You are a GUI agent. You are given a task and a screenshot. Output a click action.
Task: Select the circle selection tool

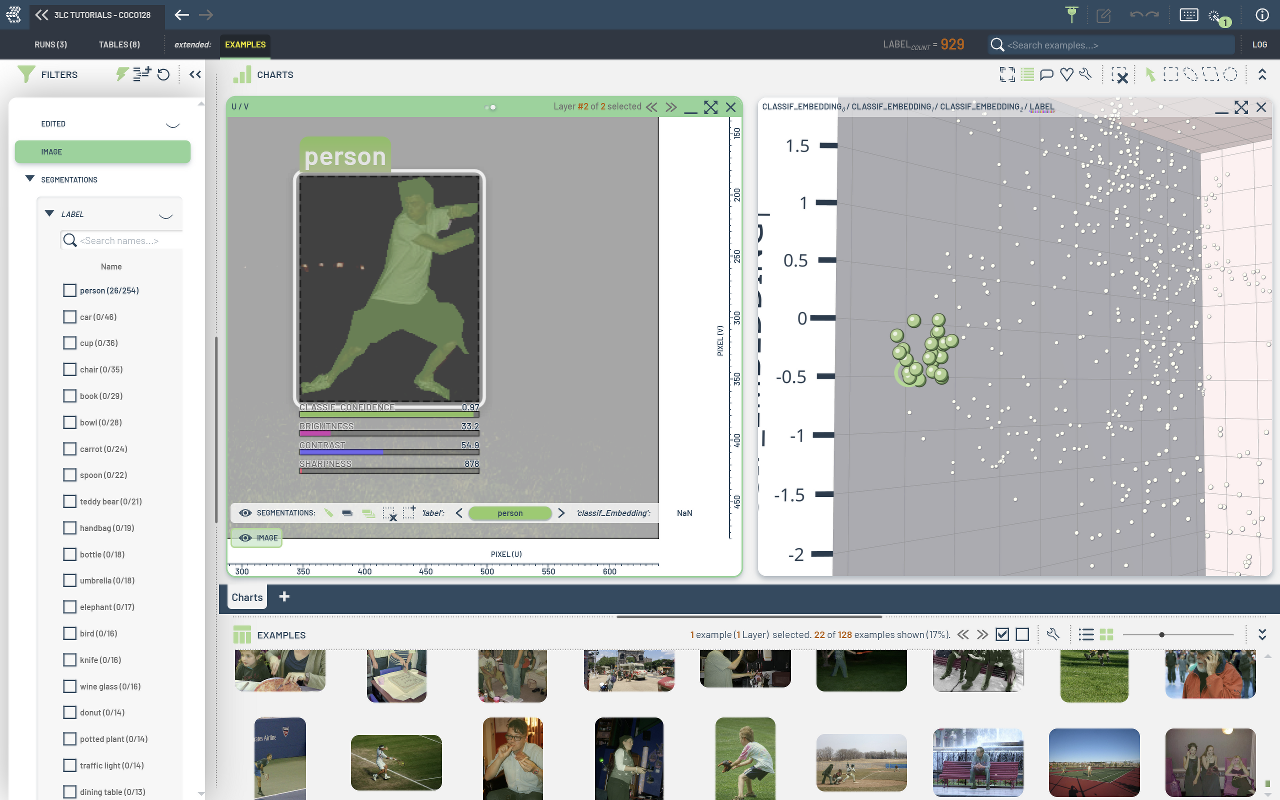pos(1231,75)
